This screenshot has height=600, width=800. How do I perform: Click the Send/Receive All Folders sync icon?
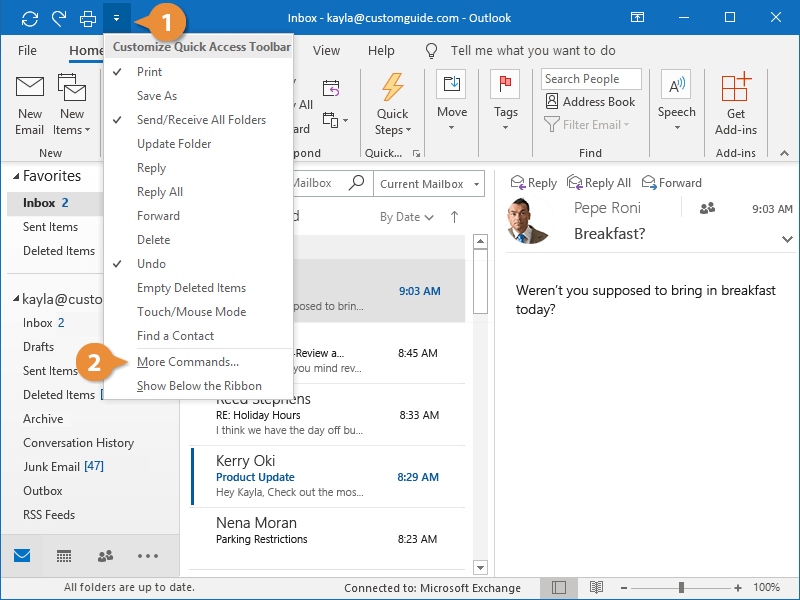point(29,18)
